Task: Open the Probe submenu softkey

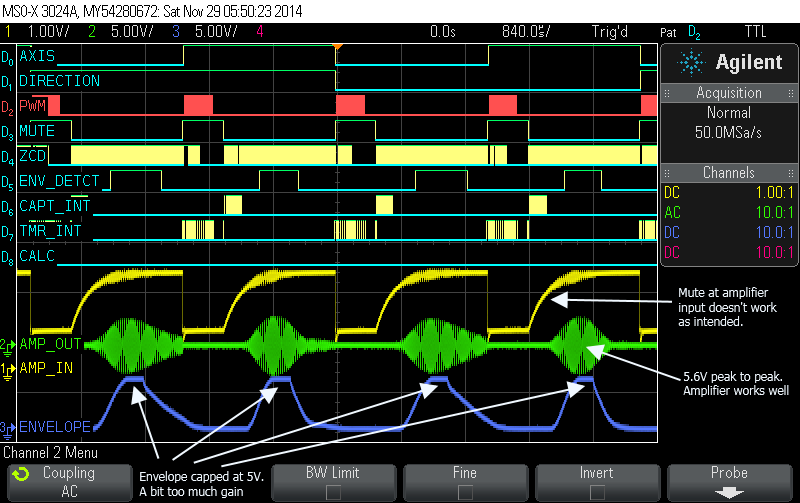Action: [x=729, y=481]
